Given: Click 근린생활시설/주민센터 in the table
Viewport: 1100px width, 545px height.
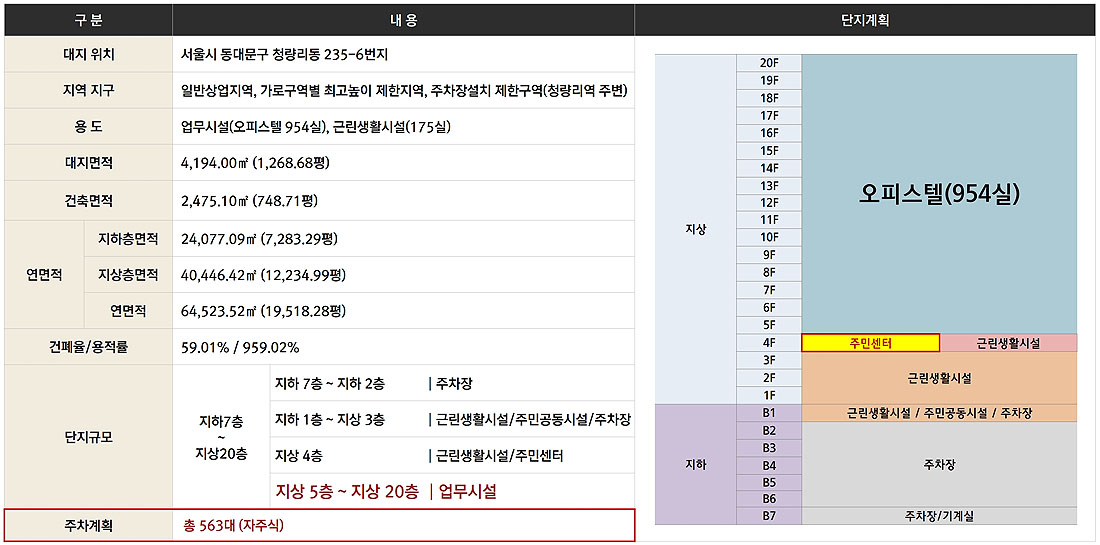Looking at the screenshot, I should tap(499, 456).
